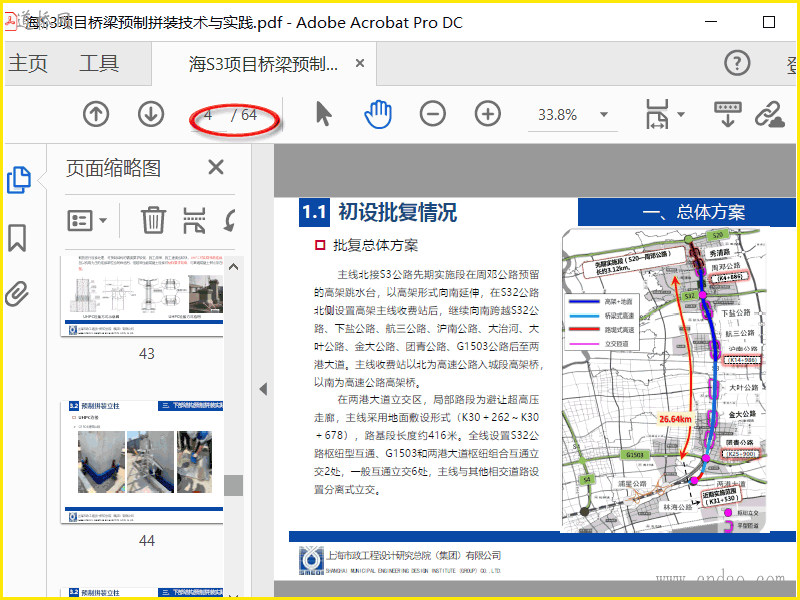Click the total page count 64

coord(249,115)
